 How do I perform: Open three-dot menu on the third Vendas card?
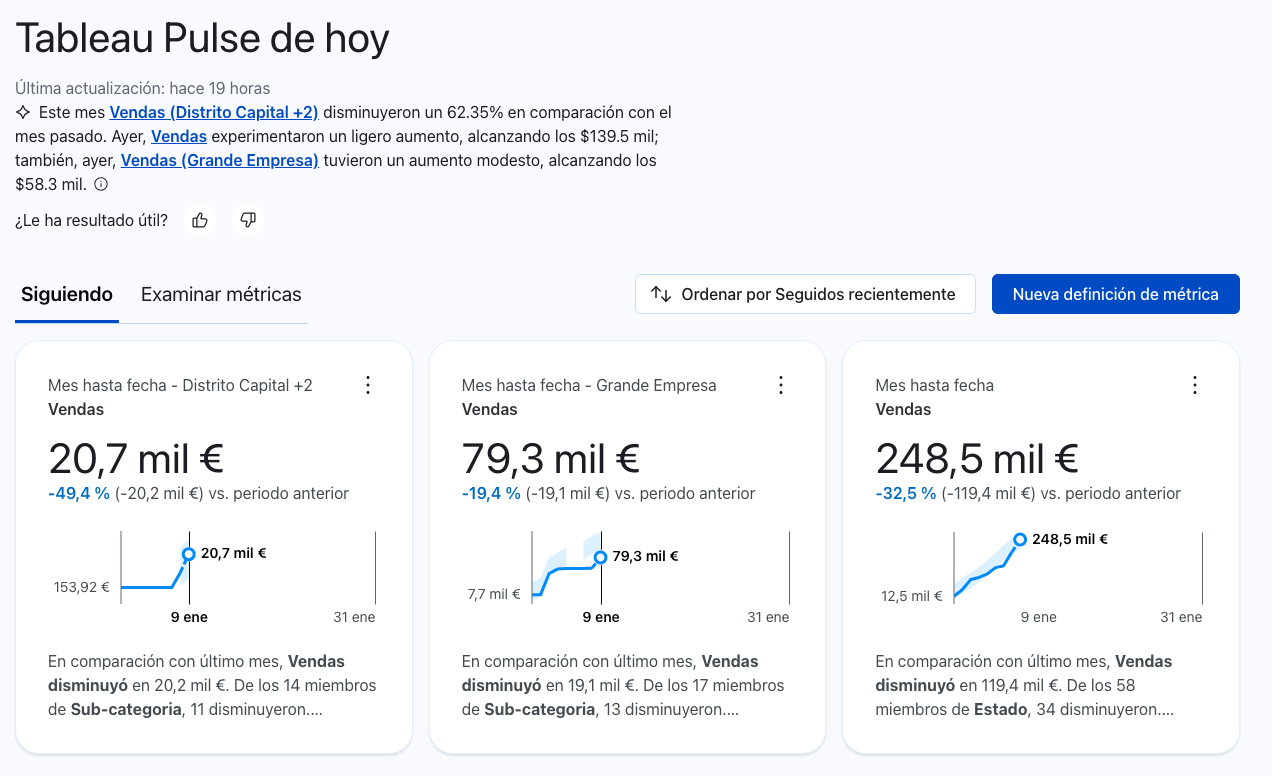(x=1194, y=385)
